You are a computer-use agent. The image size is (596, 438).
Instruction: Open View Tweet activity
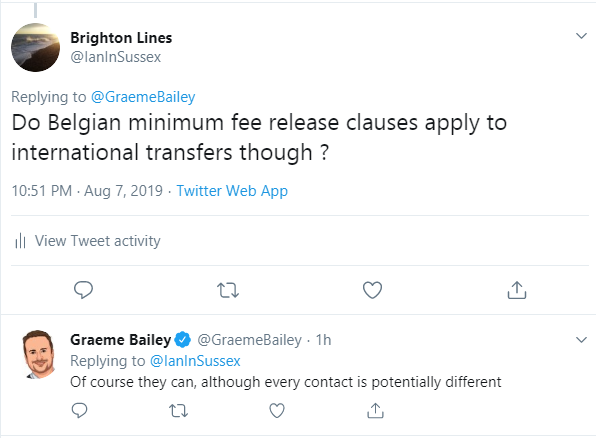click(98, 241)
